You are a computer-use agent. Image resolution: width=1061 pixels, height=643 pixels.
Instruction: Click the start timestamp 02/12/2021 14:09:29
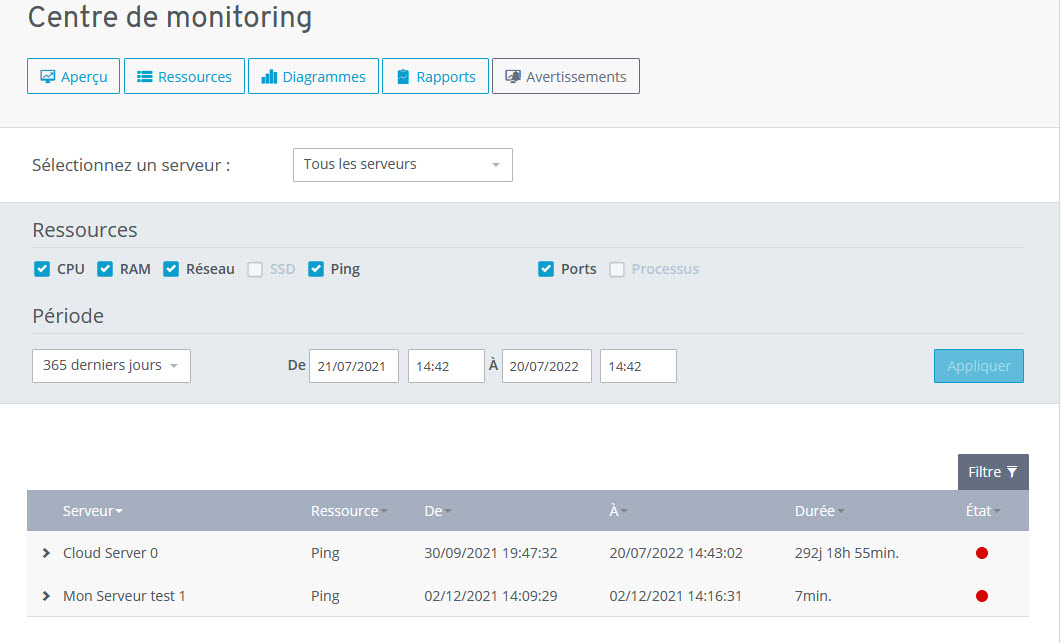tap(491, 596)
